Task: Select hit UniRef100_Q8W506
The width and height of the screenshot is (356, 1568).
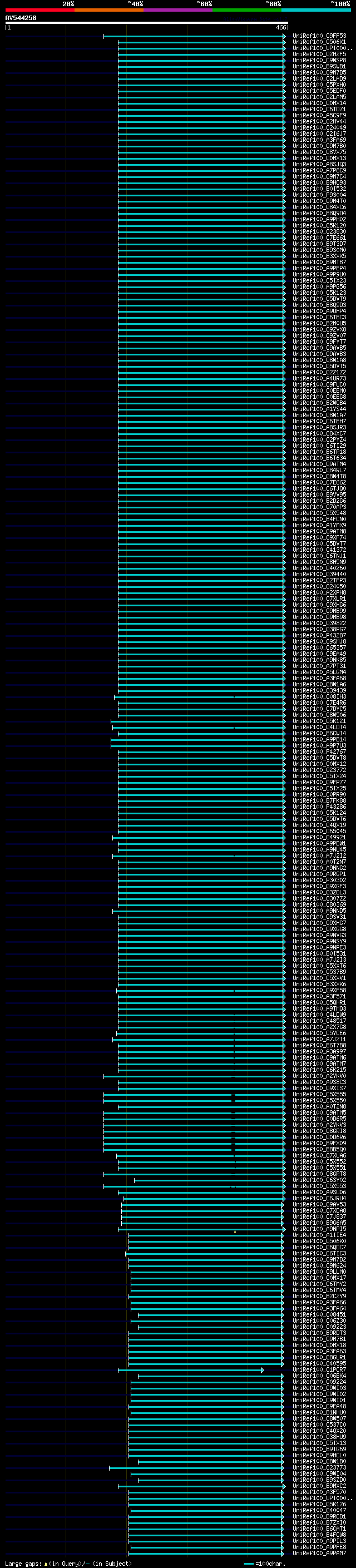Action: (319, 715)
